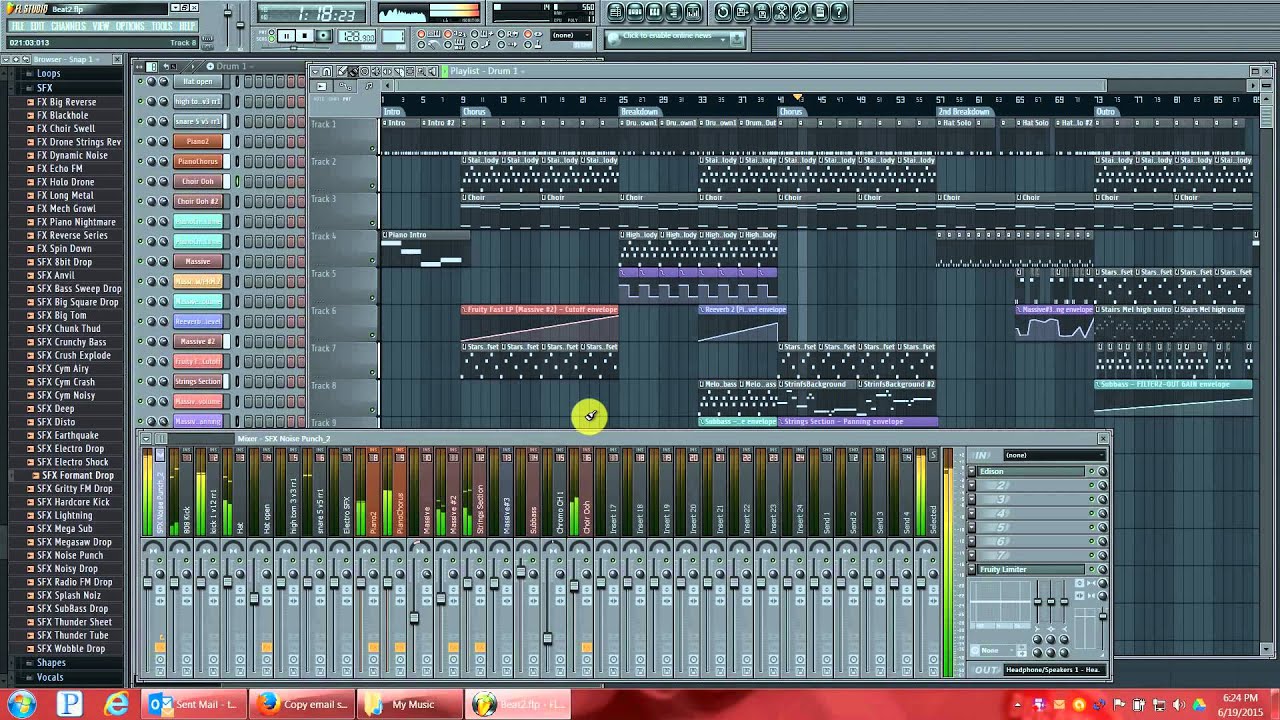1280x720 pixels.
Task: Toggle effect slot 2 enable LED
Action: point(1092,485)
